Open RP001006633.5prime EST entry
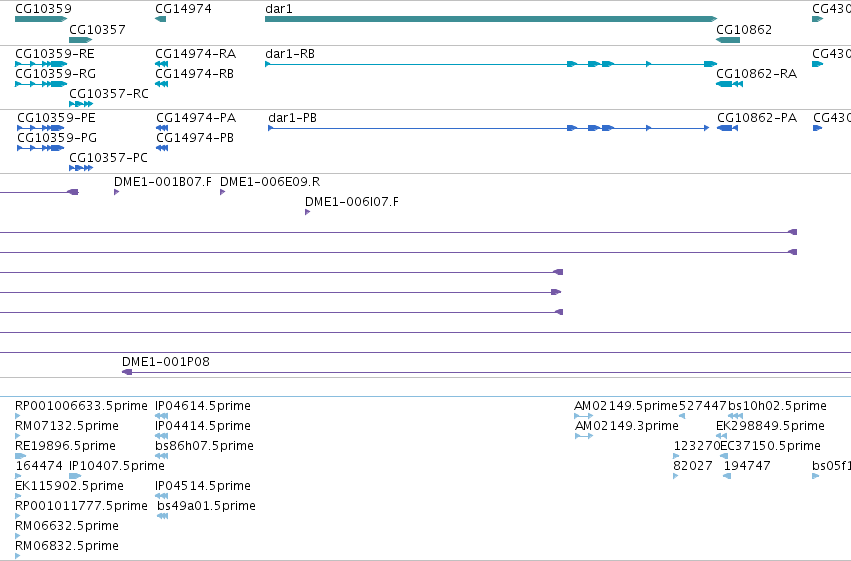 (81, 406)
